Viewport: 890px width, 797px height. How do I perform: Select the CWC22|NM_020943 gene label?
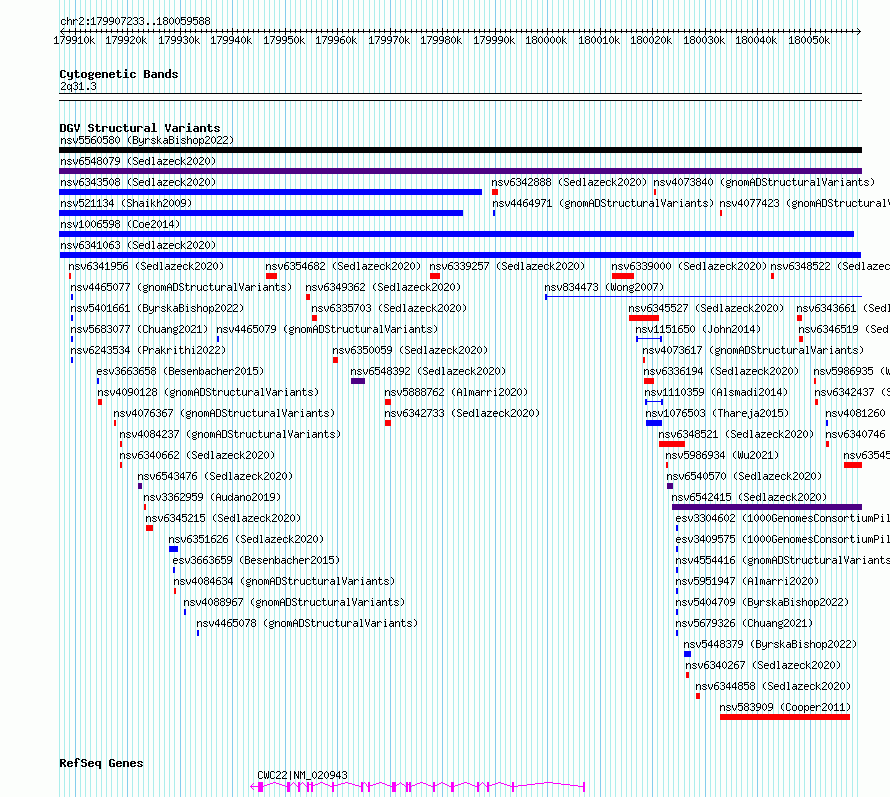tap(302, 775)
